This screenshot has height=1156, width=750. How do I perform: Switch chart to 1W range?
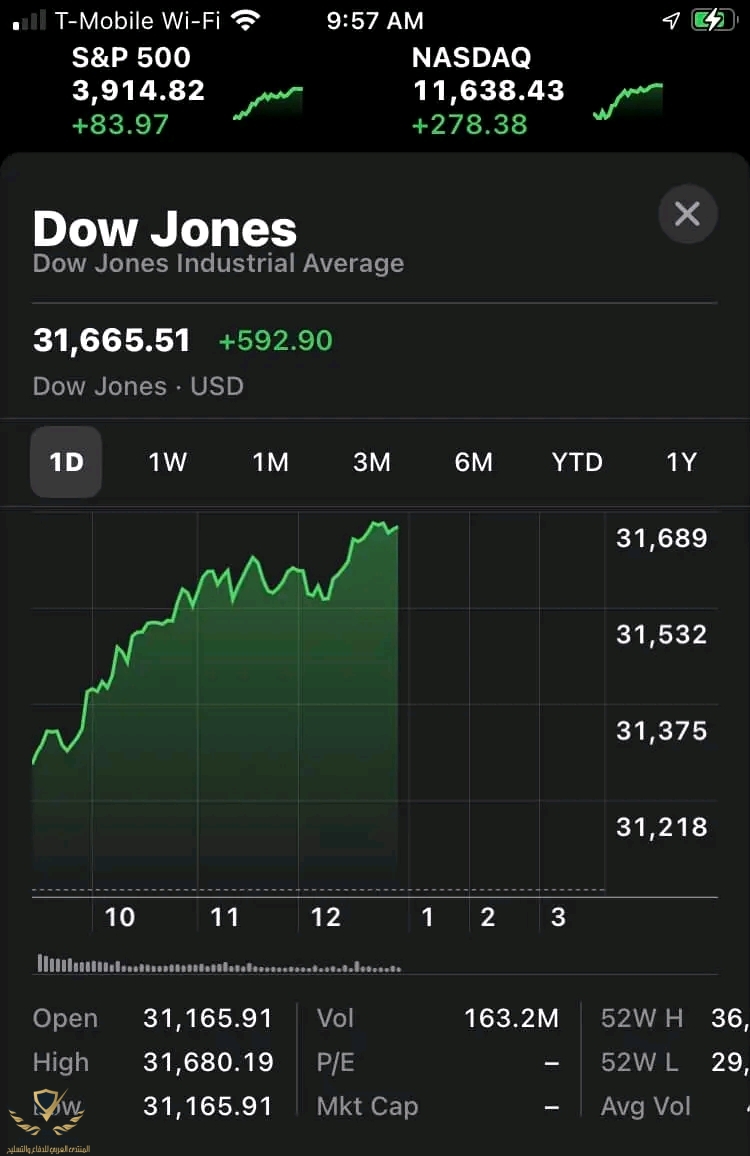pyautogui.click(x=168, y=462)
